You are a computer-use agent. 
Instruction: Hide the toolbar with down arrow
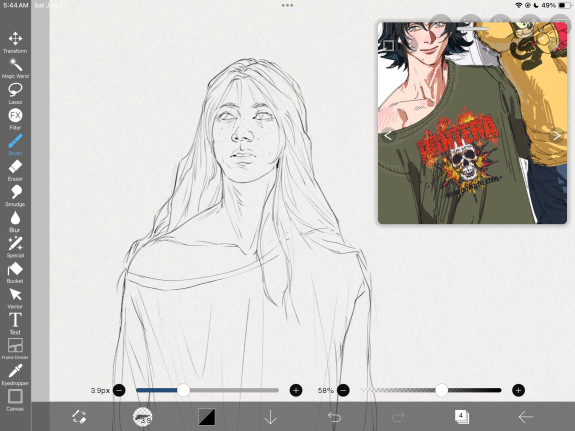[270, 417]
